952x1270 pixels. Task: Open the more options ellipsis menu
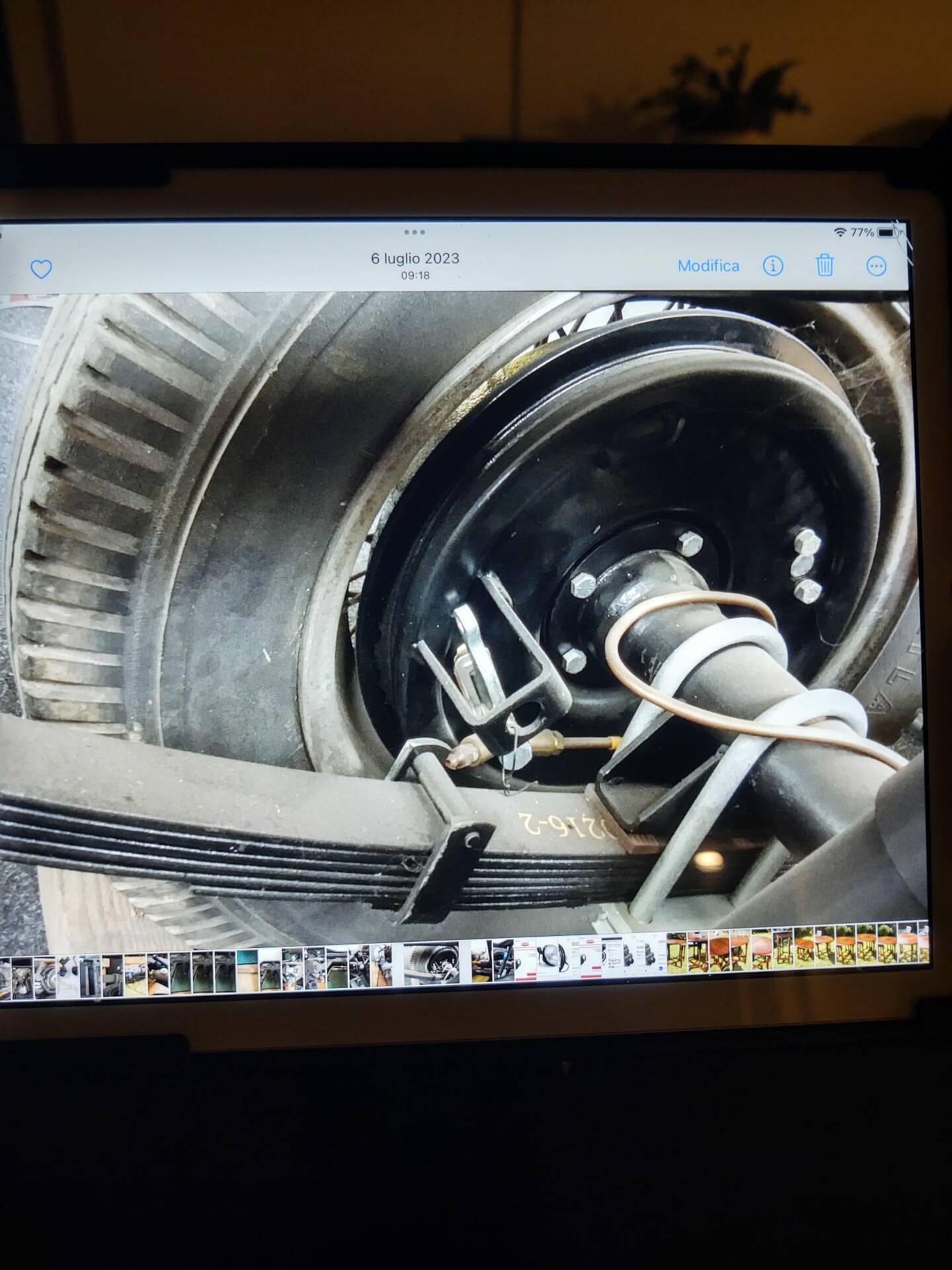click(x=876, y=267)
